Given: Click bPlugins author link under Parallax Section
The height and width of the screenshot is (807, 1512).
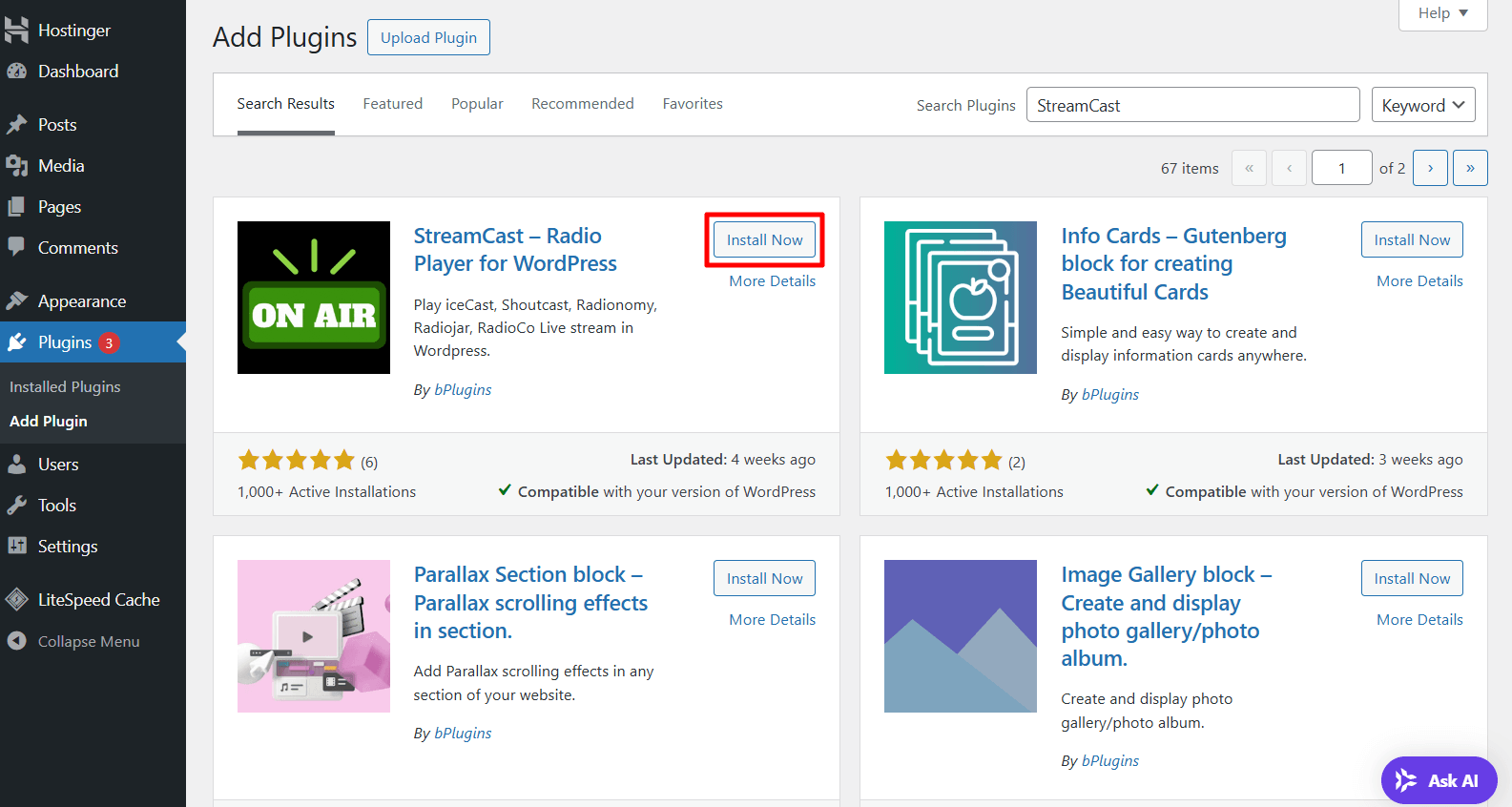Looking at the screenshot, I should 463,733.
